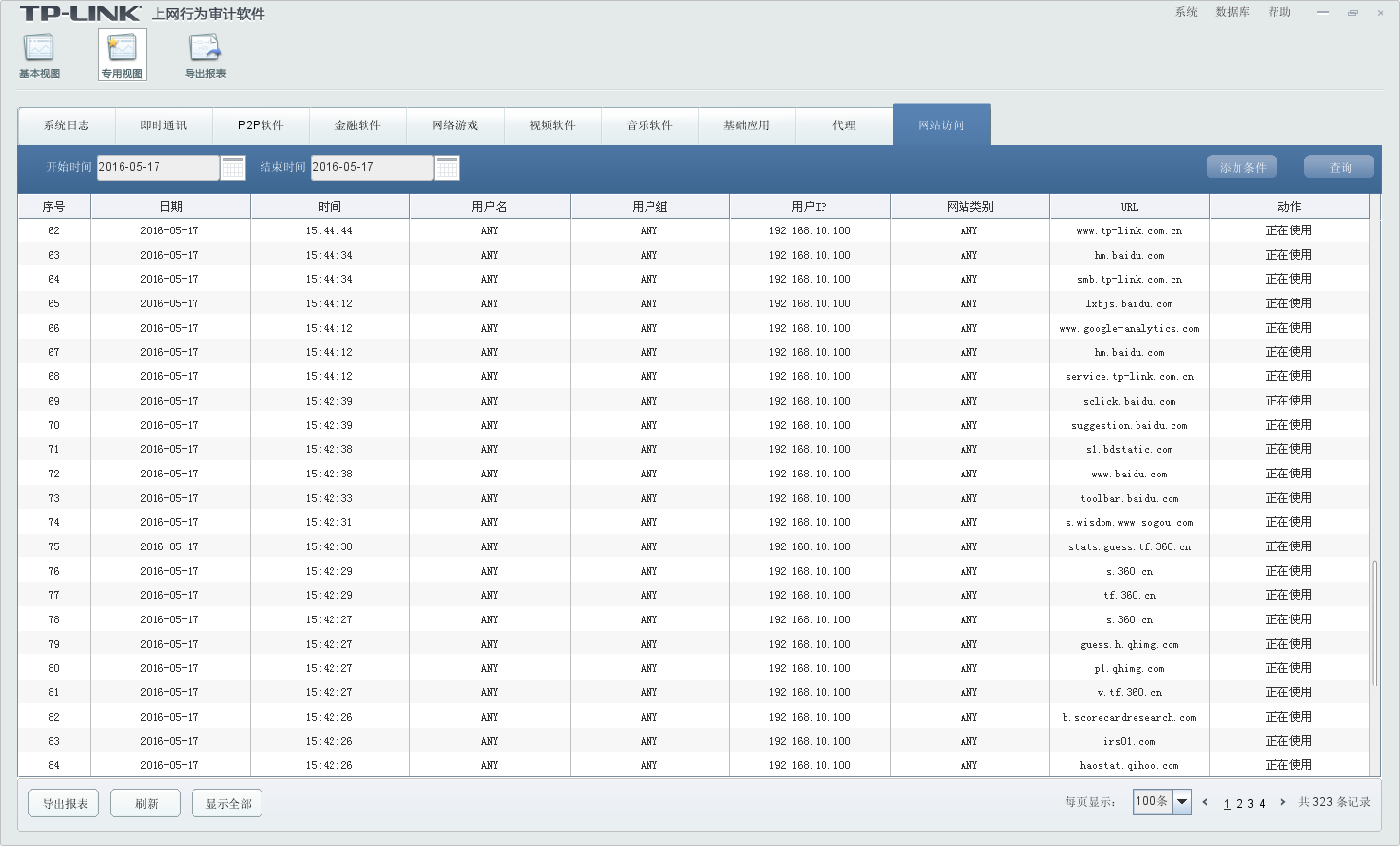The width and height of the screenshot is (1400, 846).
Task: Expand the 100条 per-page dropdown
Action: [x=1182, y=802]
